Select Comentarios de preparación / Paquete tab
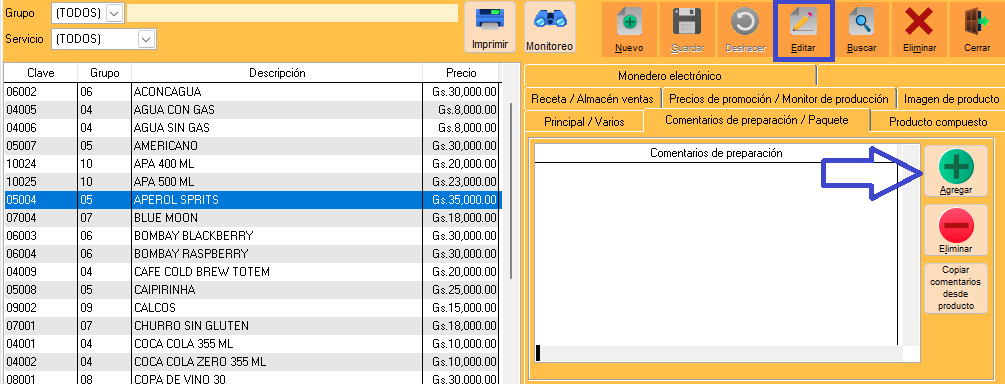This screenshot has width=1005, height=384. (757, 120)
